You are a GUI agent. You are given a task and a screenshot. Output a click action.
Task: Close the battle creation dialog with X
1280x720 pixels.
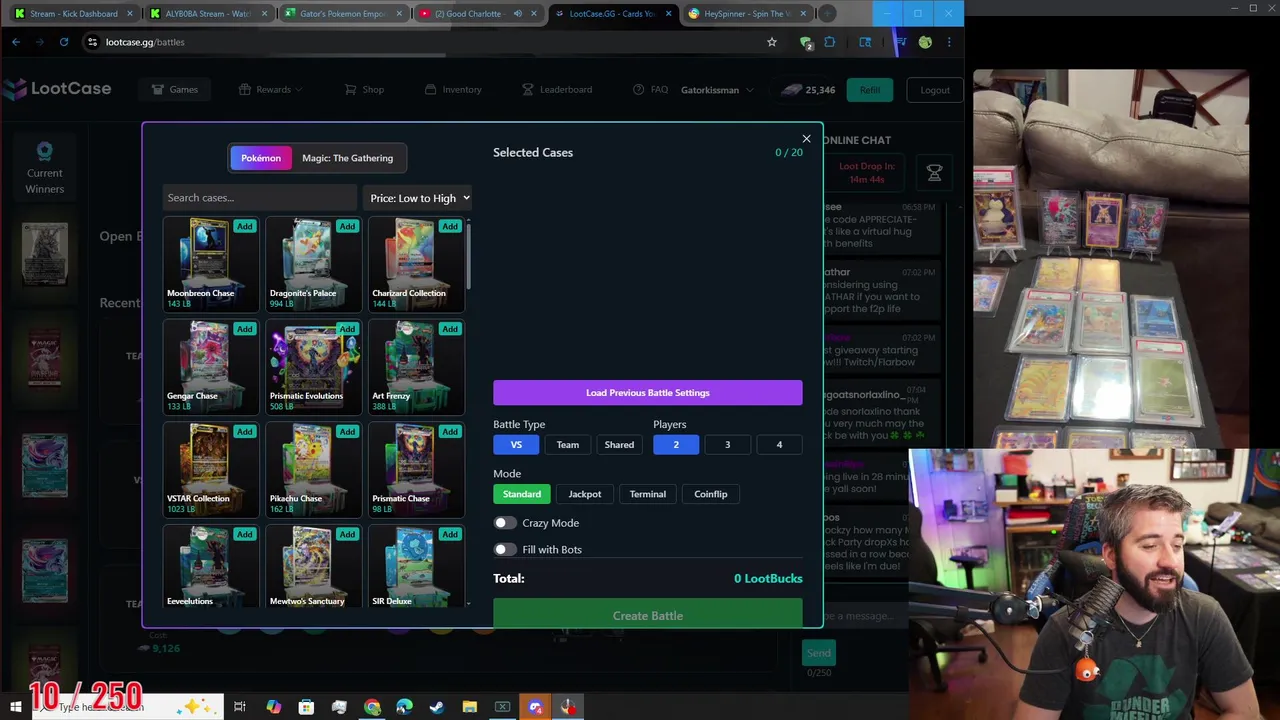(806, 139)
